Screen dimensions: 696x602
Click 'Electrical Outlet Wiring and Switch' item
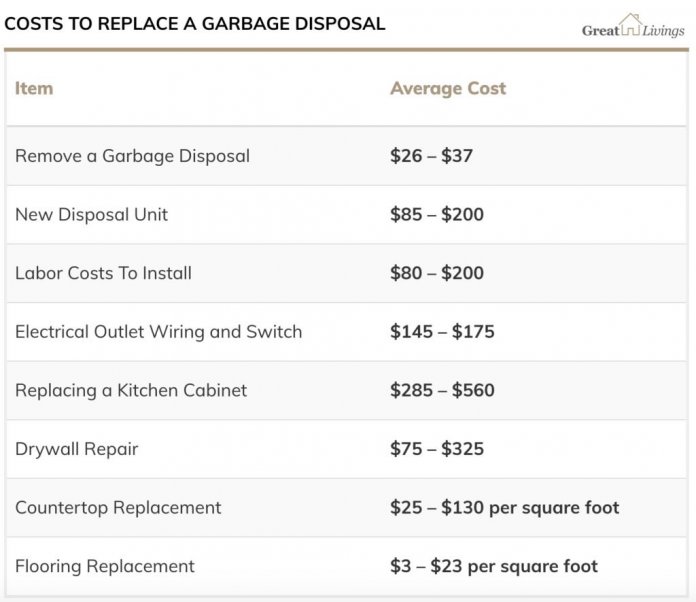158,331
